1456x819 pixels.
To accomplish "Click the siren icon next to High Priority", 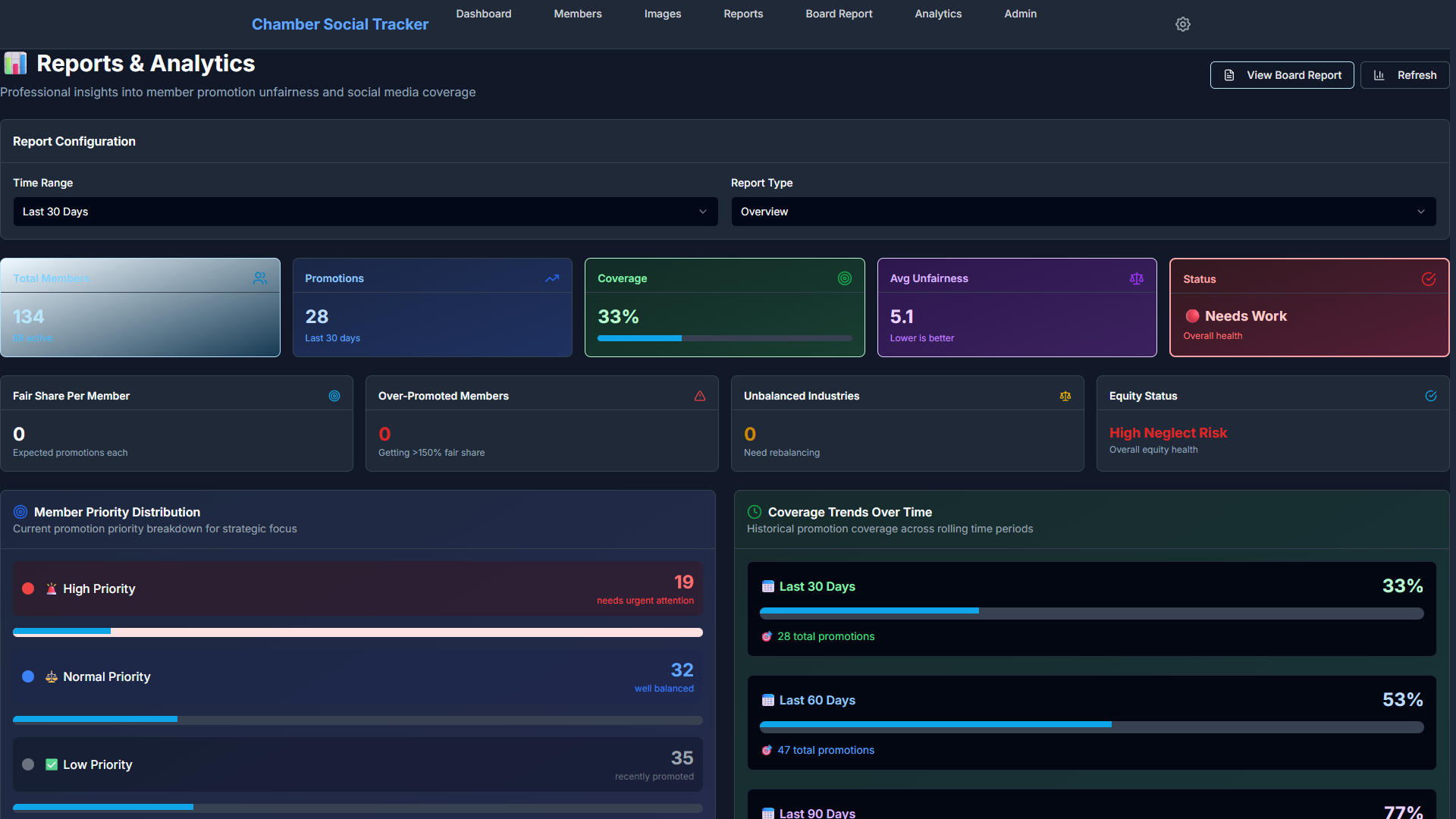I will [52, 588].
